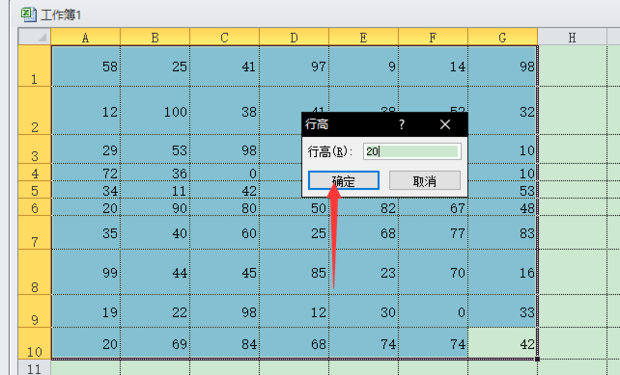The width and height of the screenshot is (620, 375).
Task: Select row 11 header
Action: coord(35,368)
